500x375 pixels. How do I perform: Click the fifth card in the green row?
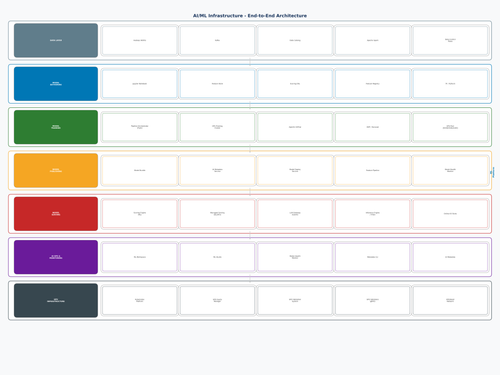450,127
